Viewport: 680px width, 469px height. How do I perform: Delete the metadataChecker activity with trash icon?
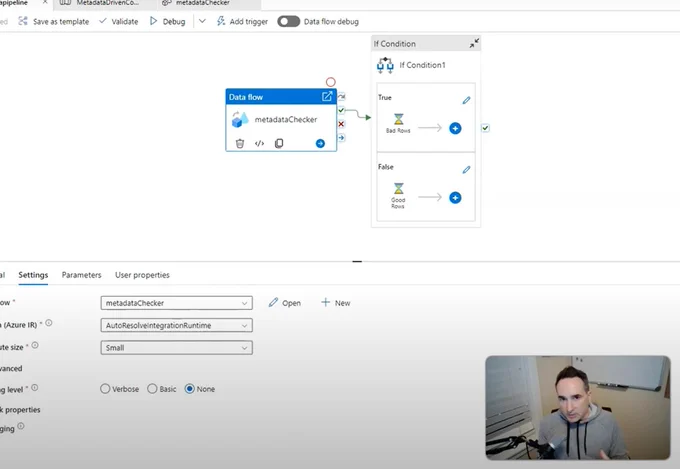[x=240, y=143]
